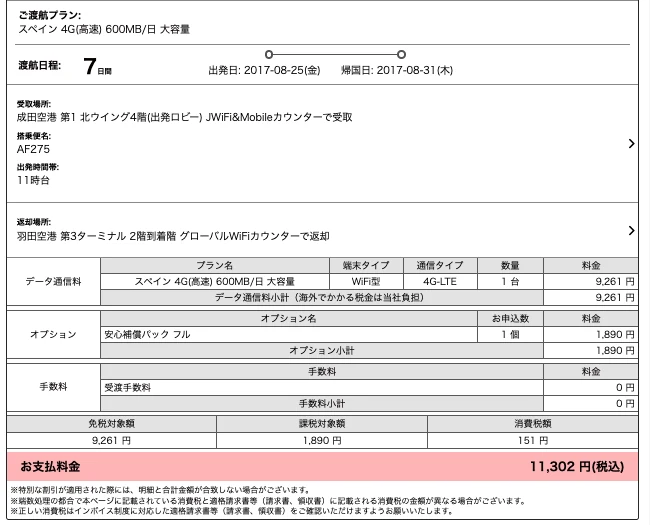Click the return date timeline circle
650x525 pixels.
point(401,54)
